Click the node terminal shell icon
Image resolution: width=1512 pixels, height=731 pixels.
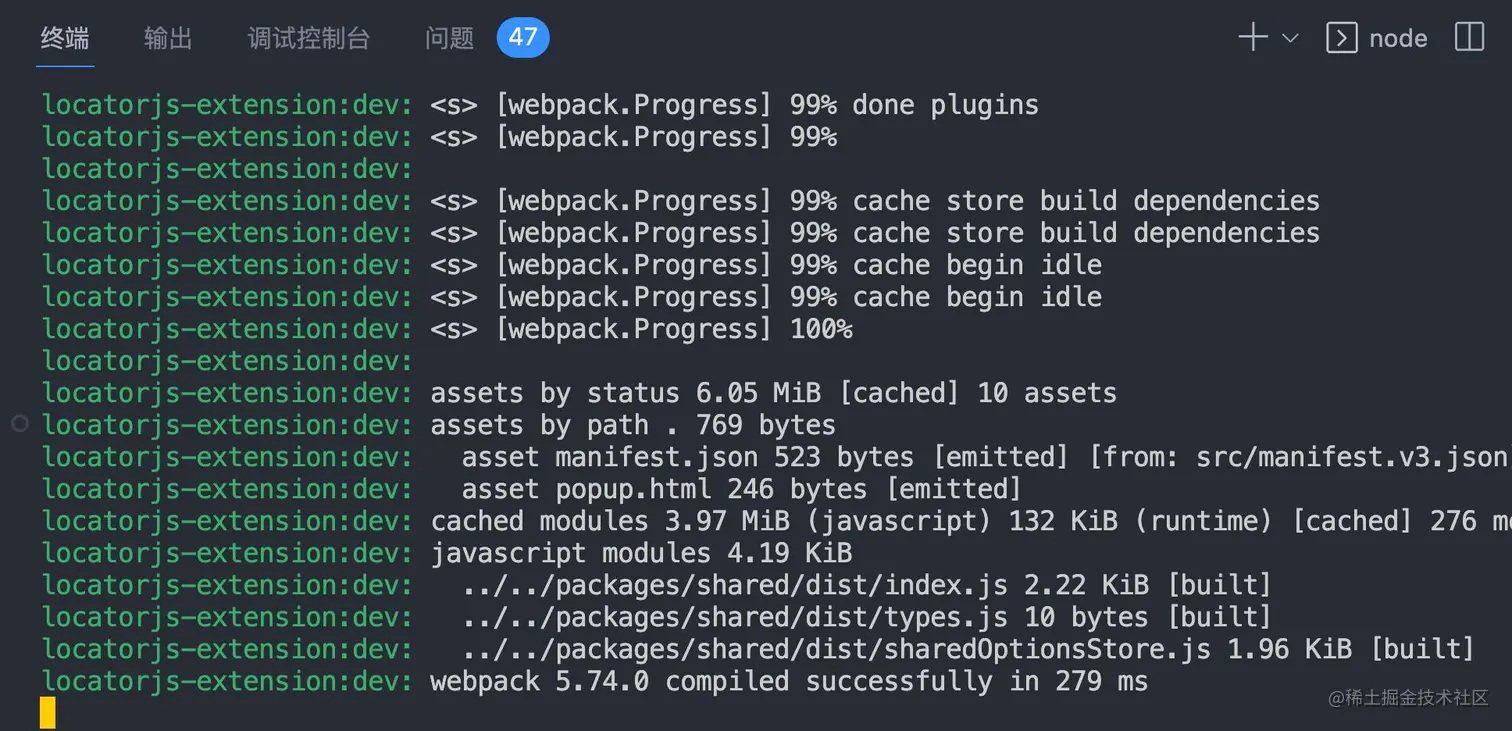pyautogui.click(x=1341, y=38)
